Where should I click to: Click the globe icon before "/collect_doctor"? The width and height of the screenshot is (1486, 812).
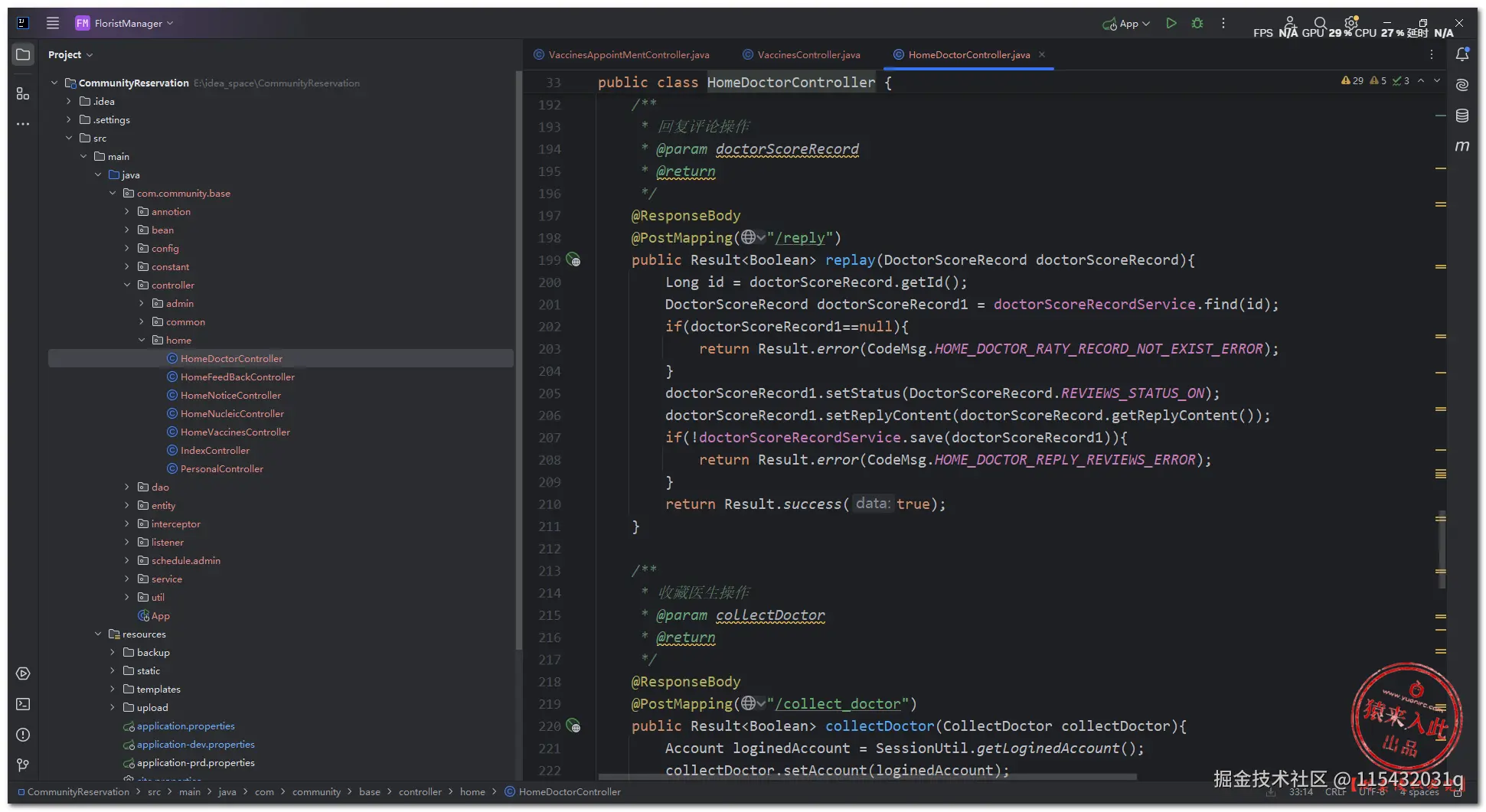749,703
